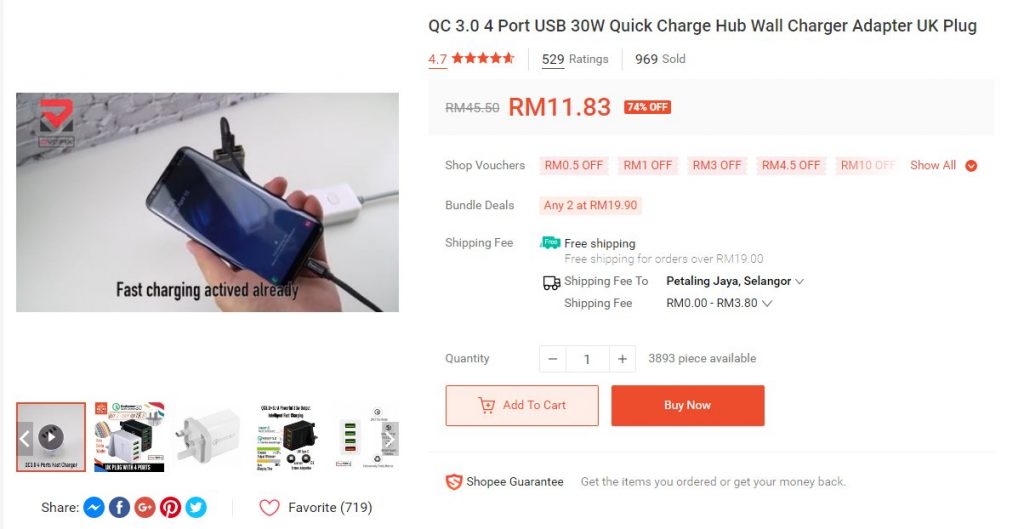Go to next thumbnail with right arrow
Screen dimensions: 1024x529
pos(389,438)
